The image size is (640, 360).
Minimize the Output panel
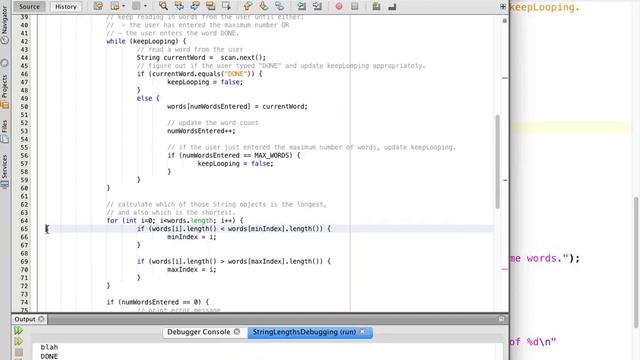coord(502,319)
